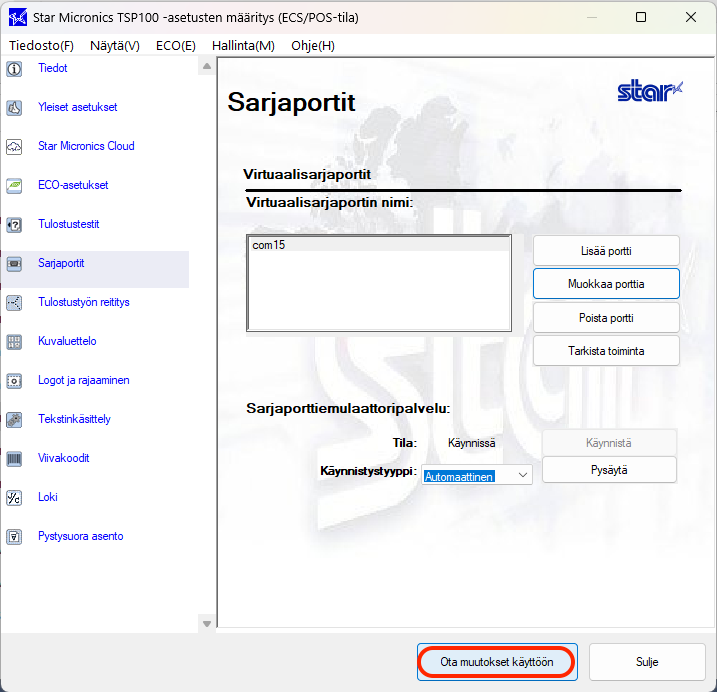Maximize the TSP100 settings window
The image size is (717, 692).
(x=641, y=17)
